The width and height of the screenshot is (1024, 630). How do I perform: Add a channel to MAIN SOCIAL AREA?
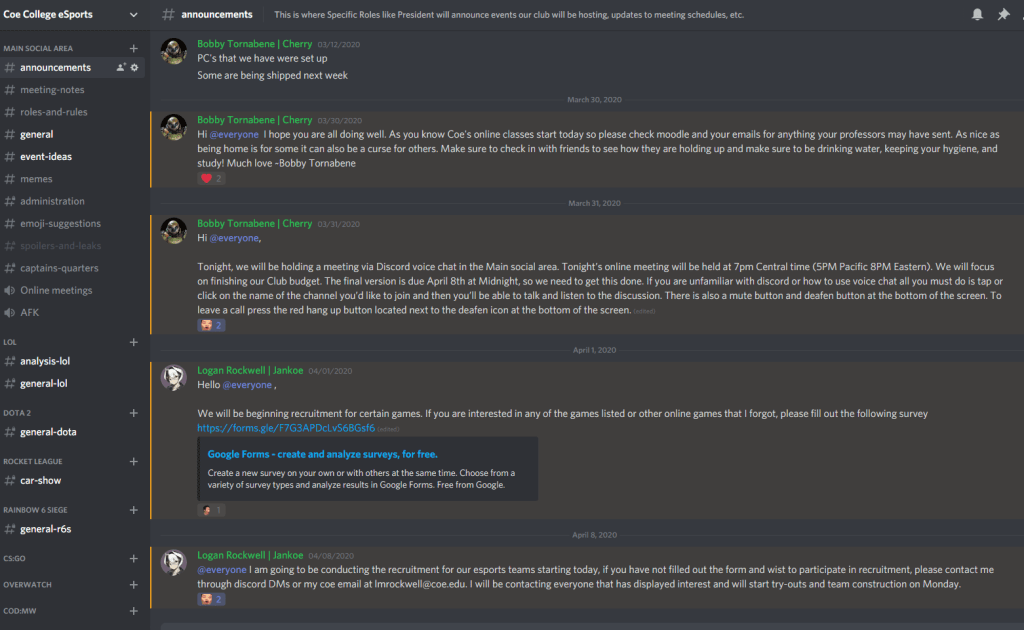click(x=134, y=48)
